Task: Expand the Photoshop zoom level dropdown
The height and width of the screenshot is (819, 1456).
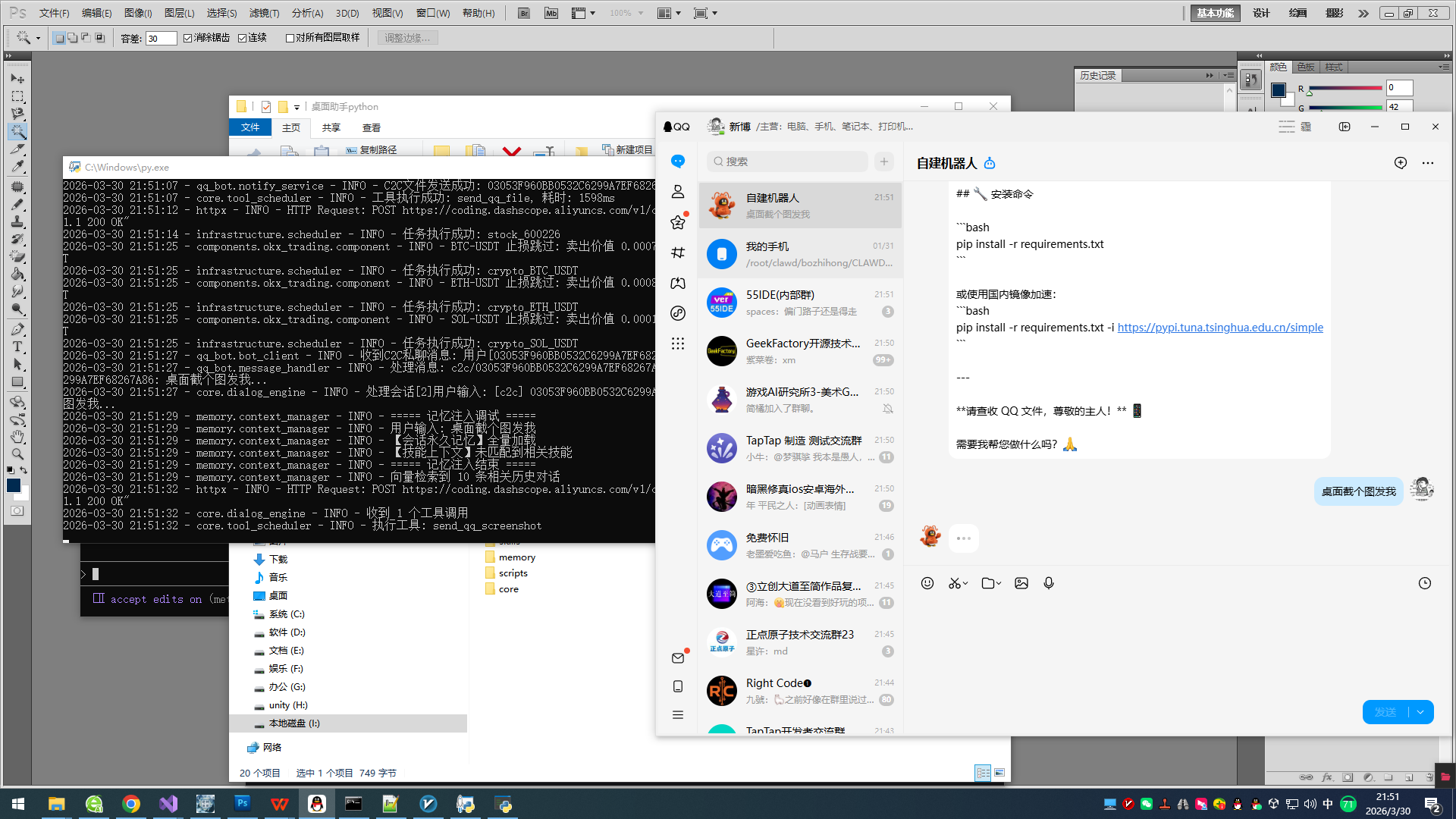Action: tap(641, 13)
